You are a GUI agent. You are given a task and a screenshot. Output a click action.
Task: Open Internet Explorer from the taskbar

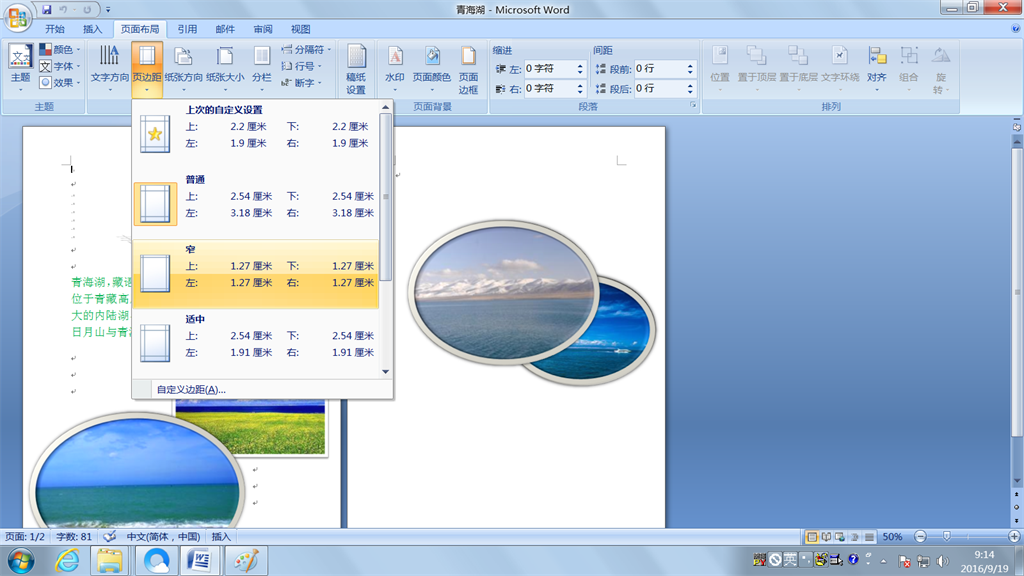coord(67,561)
